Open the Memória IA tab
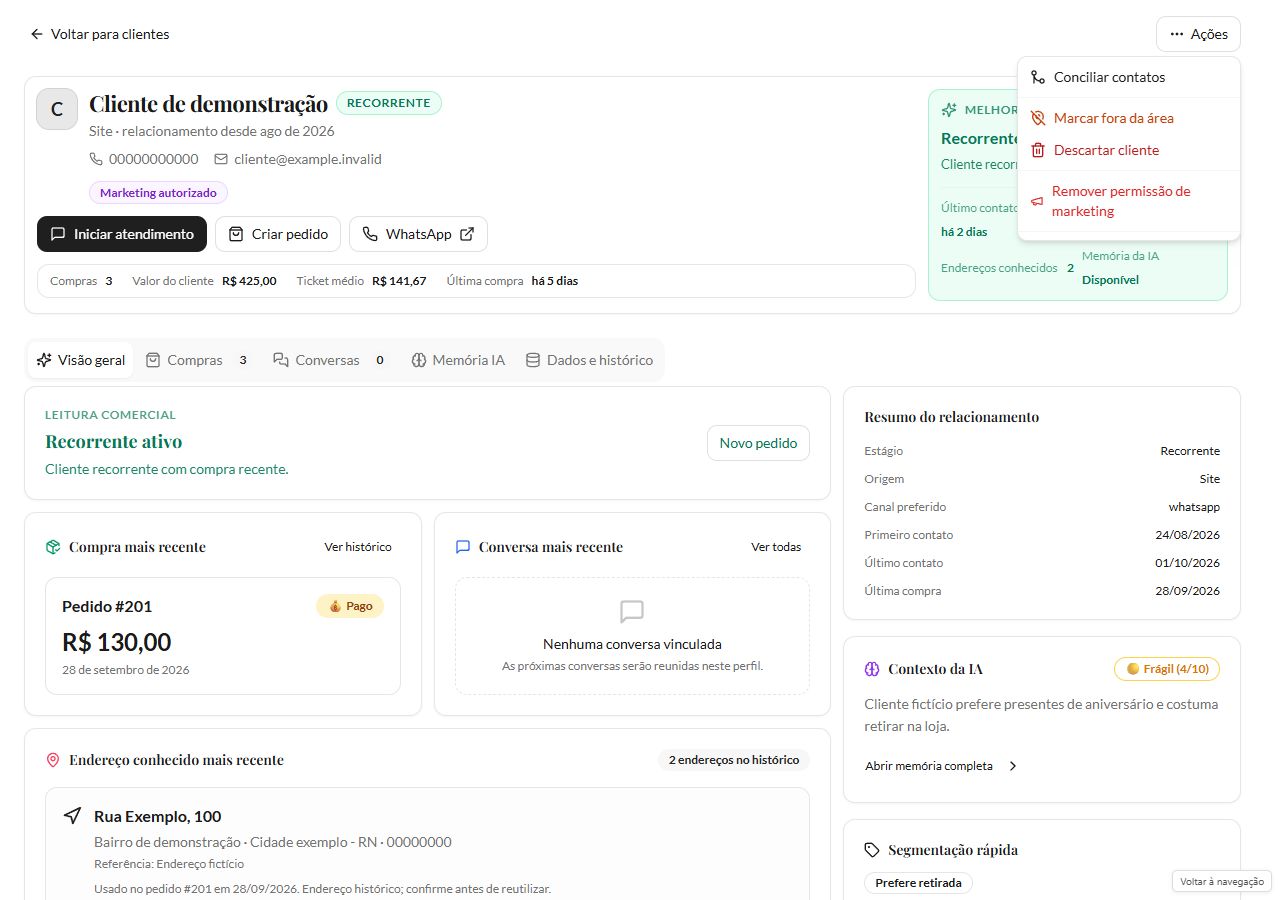The image size is (1280, 900). [x=458, y=360]
